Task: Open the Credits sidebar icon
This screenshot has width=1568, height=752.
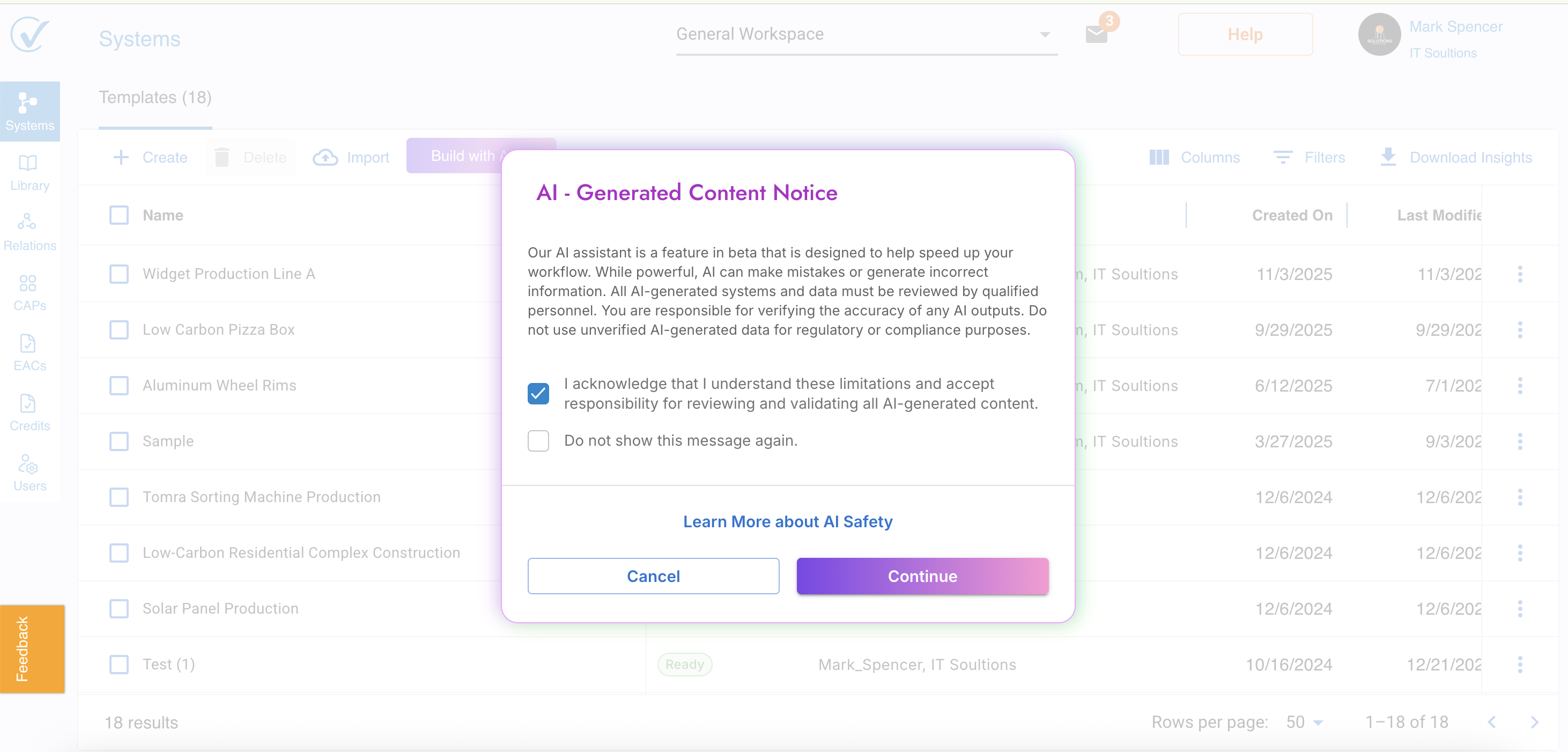Action: 29,412
